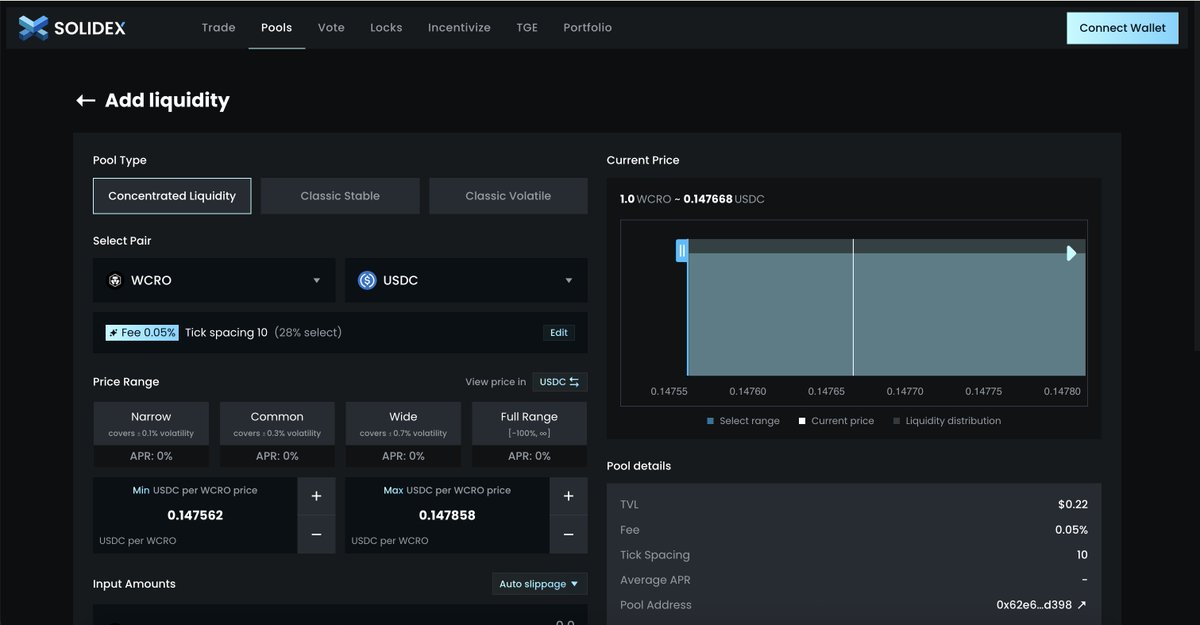Click the Pool details Fee value 0.05%
Screen dimensions: 1200x625
pyautogui.click(x=1071, y=530)
